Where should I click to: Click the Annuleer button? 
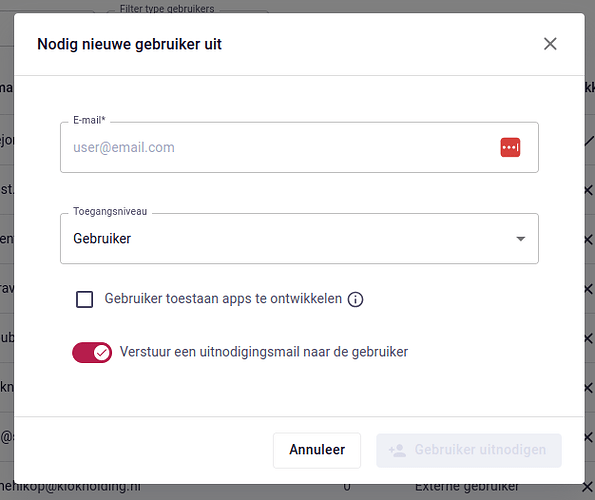coord(317,450)
